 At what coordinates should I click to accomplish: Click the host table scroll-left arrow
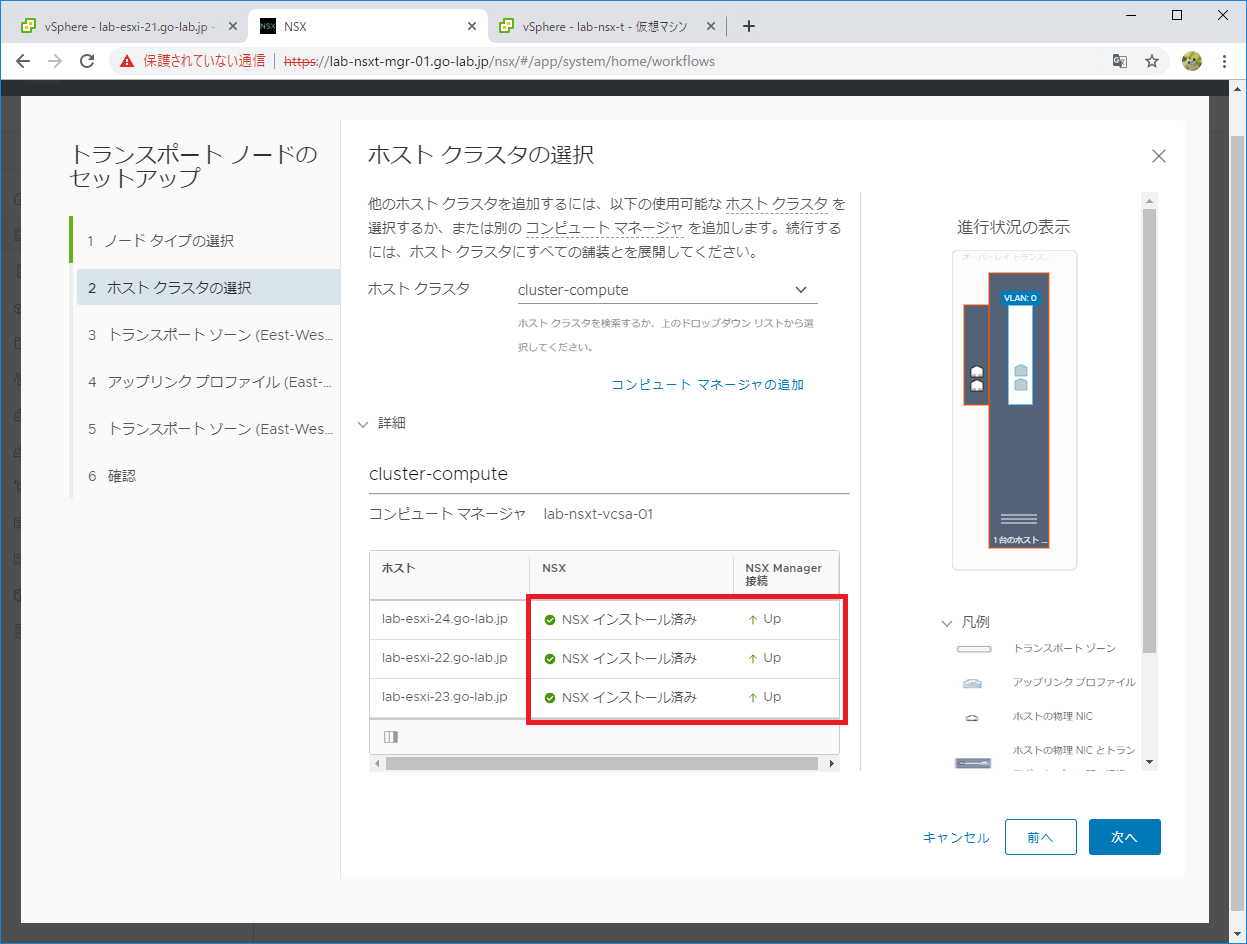coord(377,763)
